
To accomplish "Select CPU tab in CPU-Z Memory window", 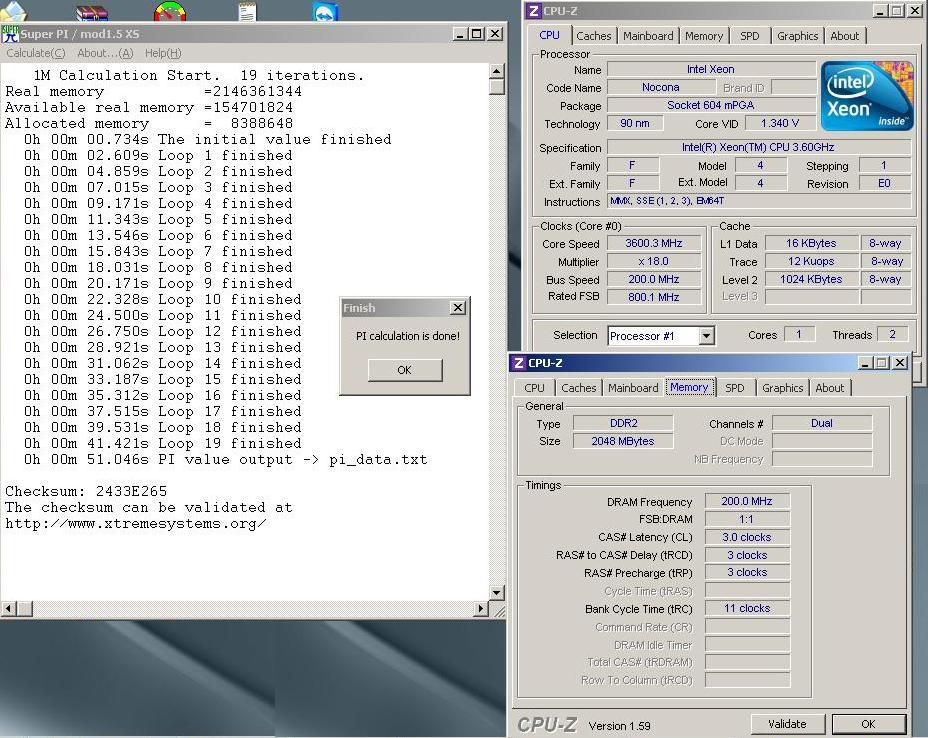I will (534, 388).
